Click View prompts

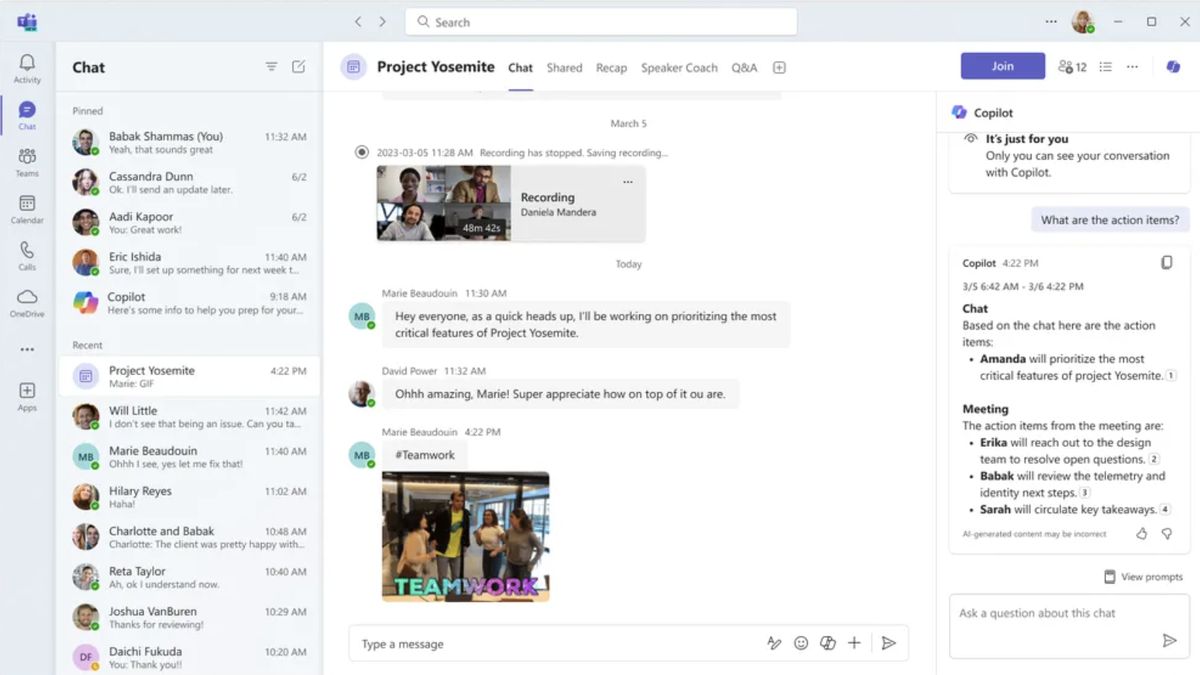point(1143,577)
